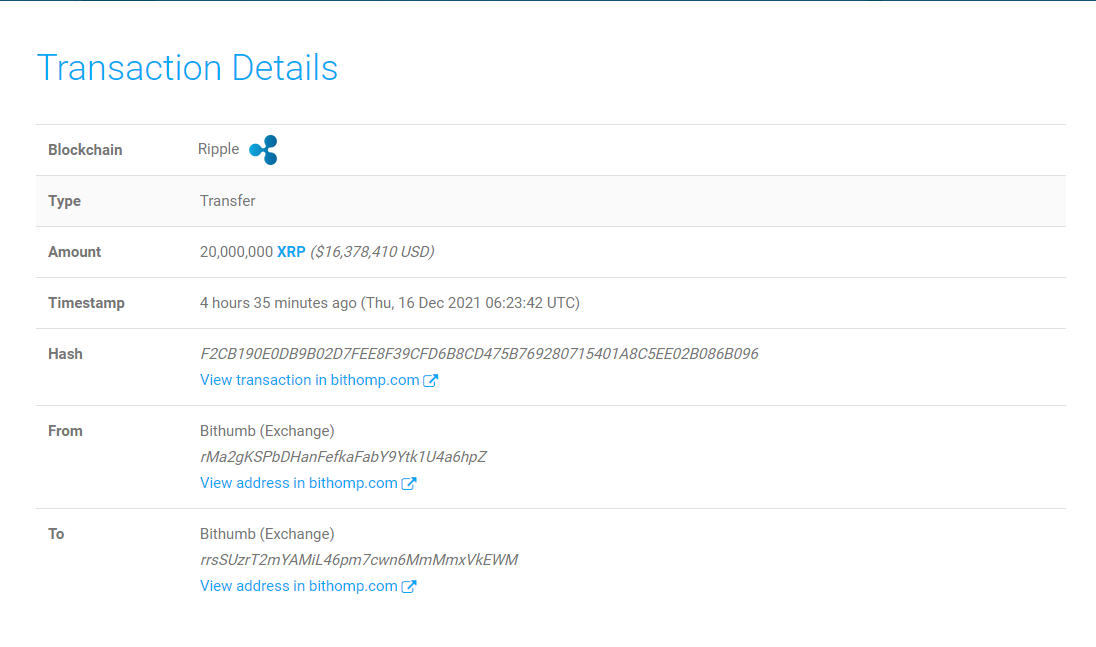Click the From row label
The height and width of the screenshot is (647, 1096).
pyautogui.click(x=65, y=430)
